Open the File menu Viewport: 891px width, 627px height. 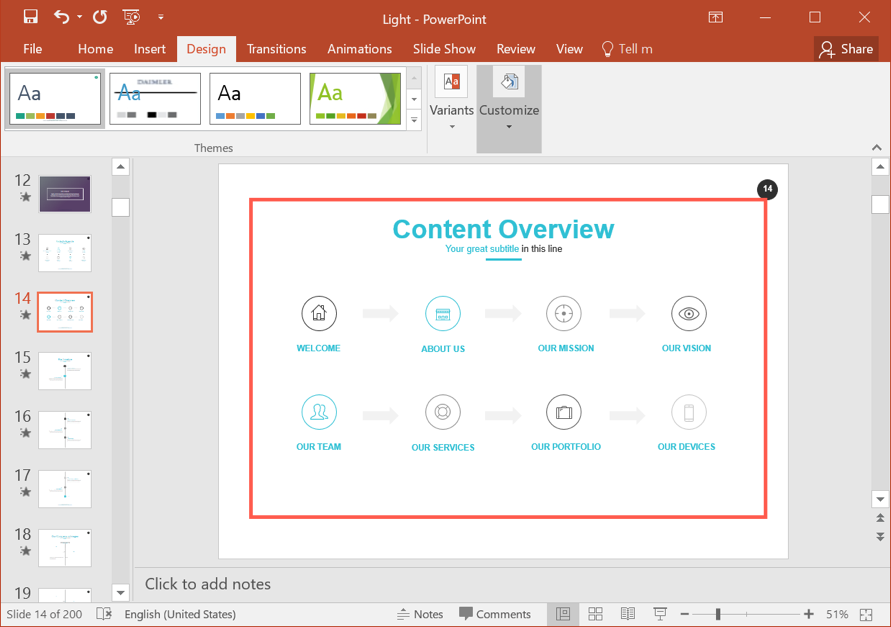32,49
